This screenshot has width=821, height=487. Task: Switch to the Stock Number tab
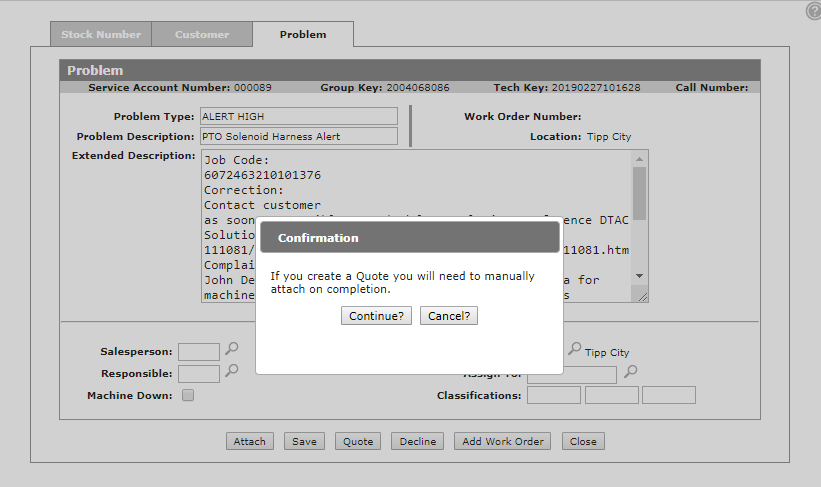click(x=101, y=34)
